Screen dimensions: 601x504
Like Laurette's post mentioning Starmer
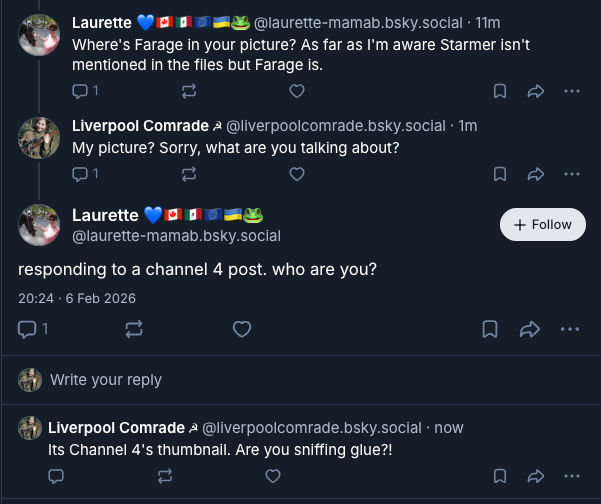tap(296, 91)
